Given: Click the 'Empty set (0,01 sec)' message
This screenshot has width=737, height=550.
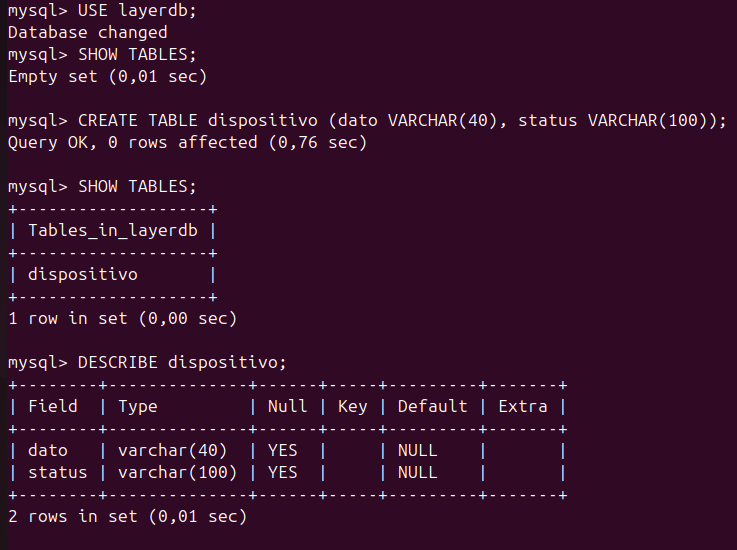Looking at the screenshot, I should click(x=108, y=77).
